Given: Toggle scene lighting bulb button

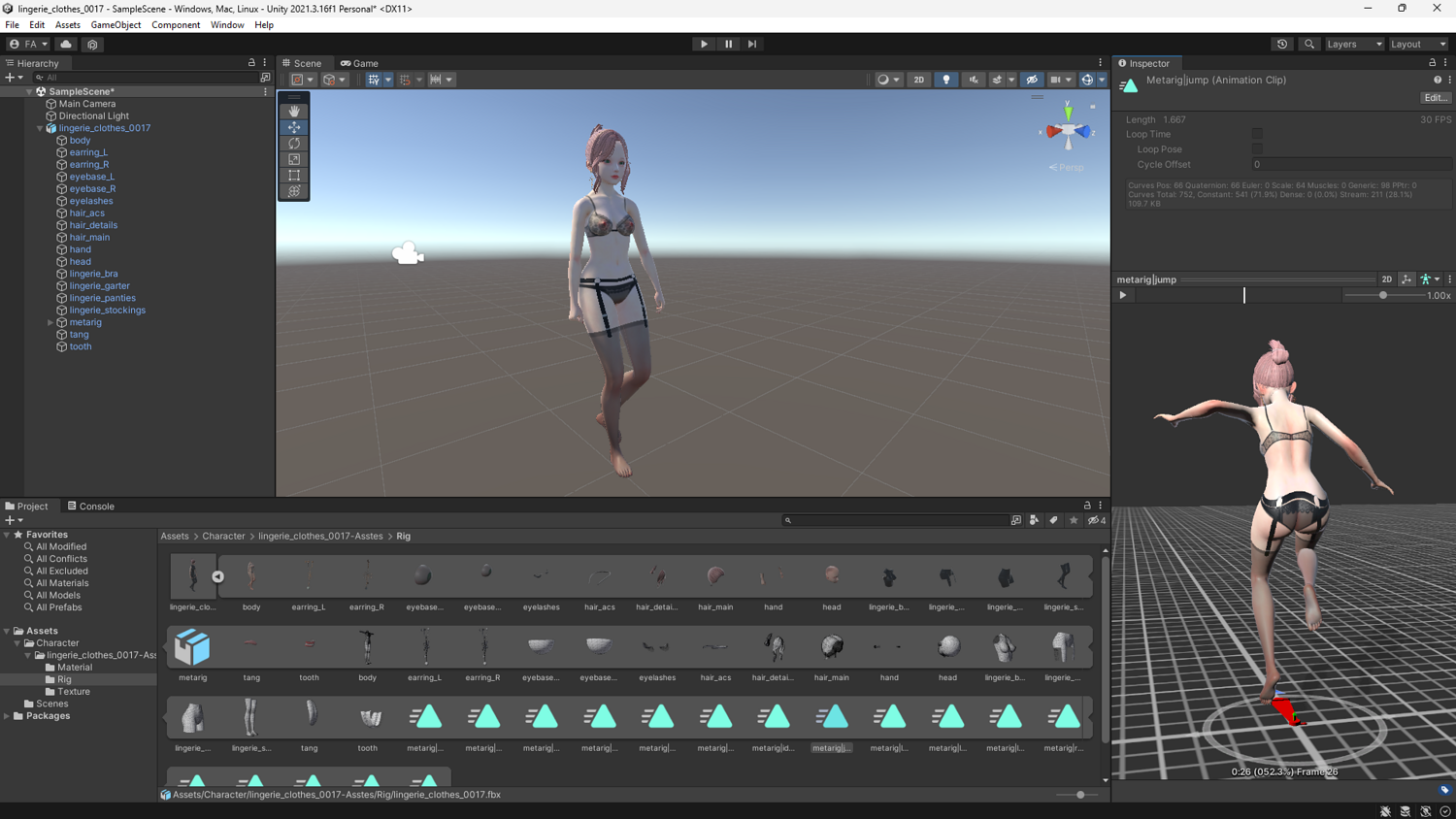Looking at the screenshot, I should click(946, 80).
